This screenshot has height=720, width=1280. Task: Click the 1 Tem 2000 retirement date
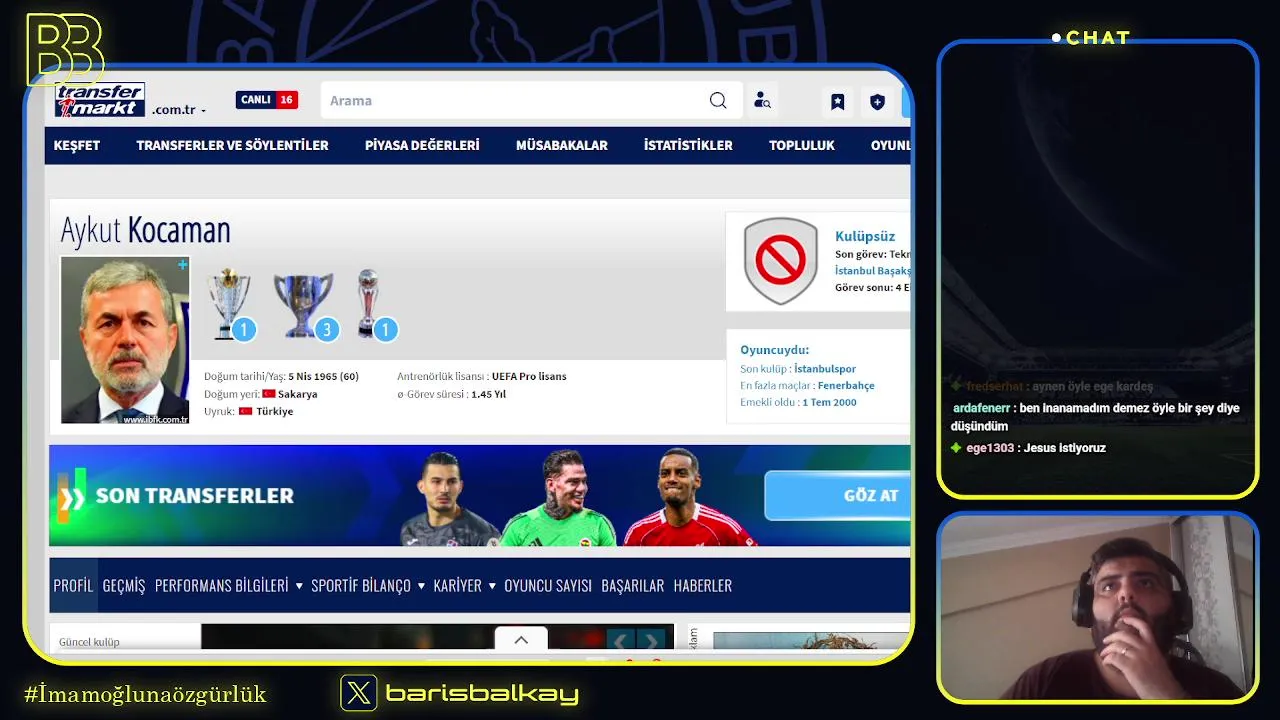829,403
